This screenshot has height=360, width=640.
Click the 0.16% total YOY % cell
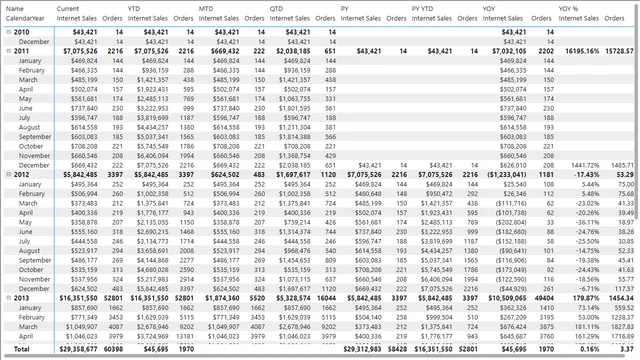[590, 349]
